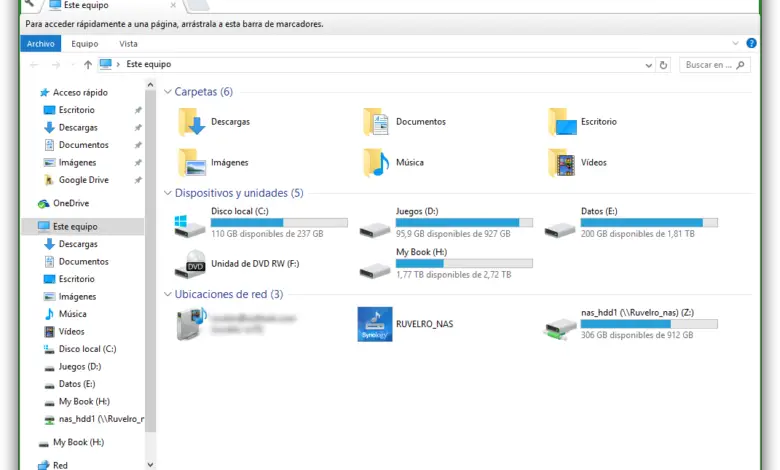Select the My Book (H:) drive in Dispositivos
Viewport: 780px width, 470px height.
click(375, 270)
